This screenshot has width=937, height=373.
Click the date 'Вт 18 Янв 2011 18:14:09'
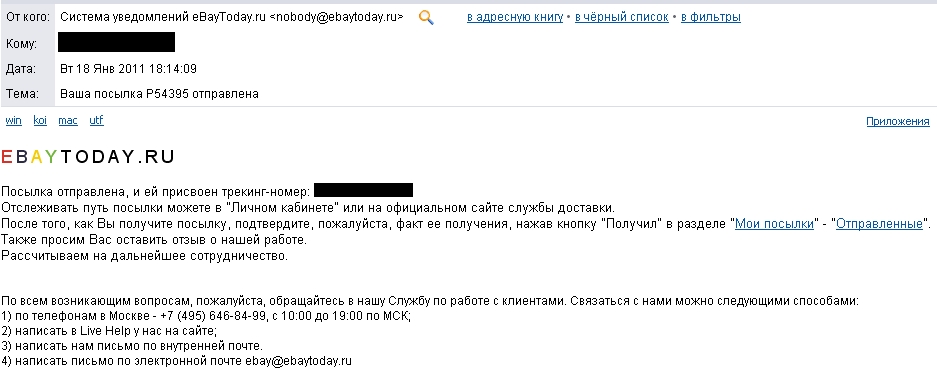[128, 69]
